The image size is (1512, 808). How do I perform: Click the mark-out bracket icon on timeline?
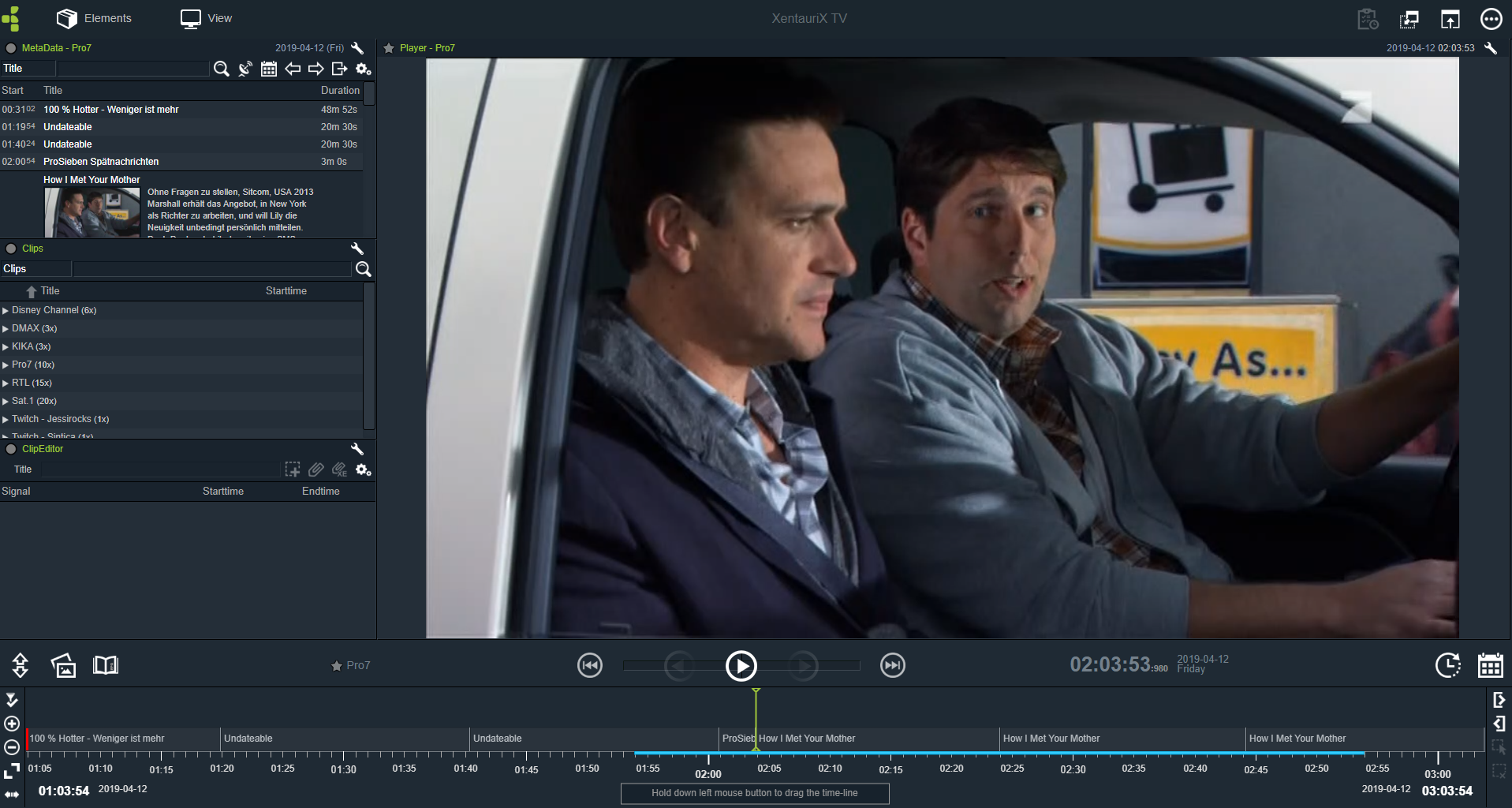coord(1499,724)
